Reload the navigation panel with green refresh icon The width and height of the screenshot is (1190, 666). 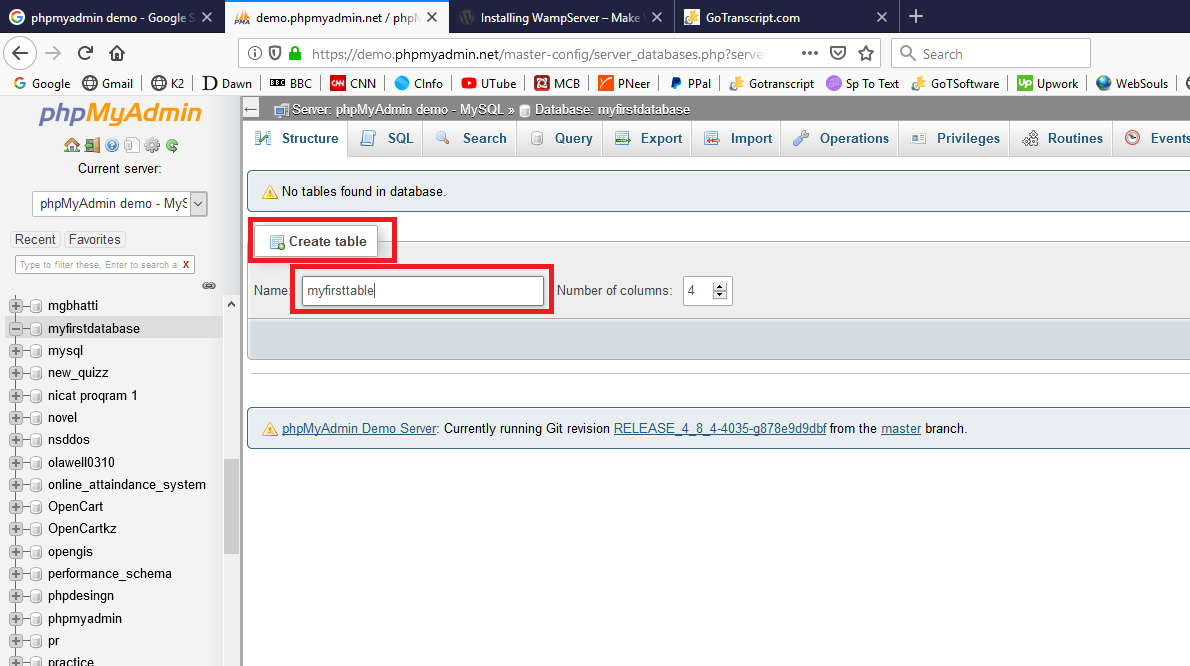pos(171,146)
